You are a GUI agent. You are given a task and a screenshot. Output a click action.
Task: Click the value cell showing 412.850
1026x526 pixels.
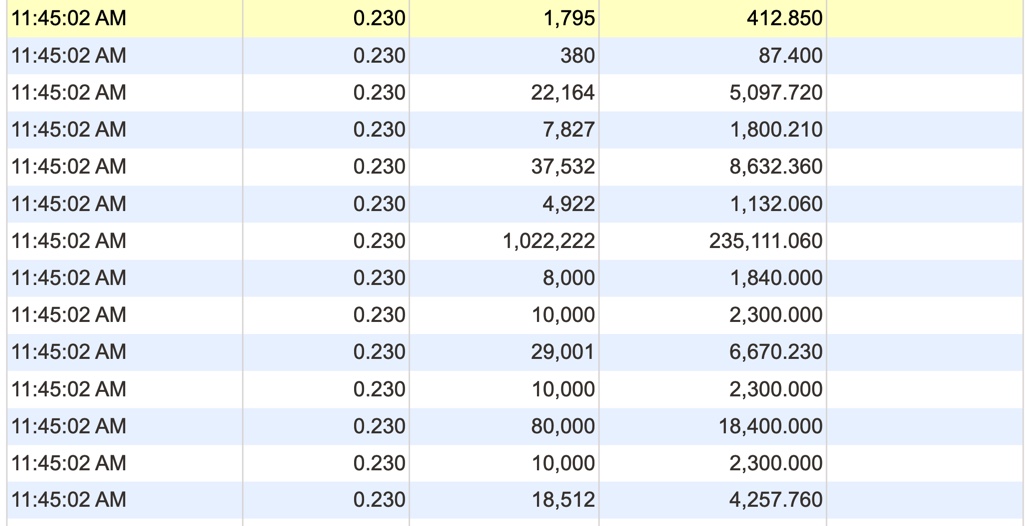coord(784,19)
